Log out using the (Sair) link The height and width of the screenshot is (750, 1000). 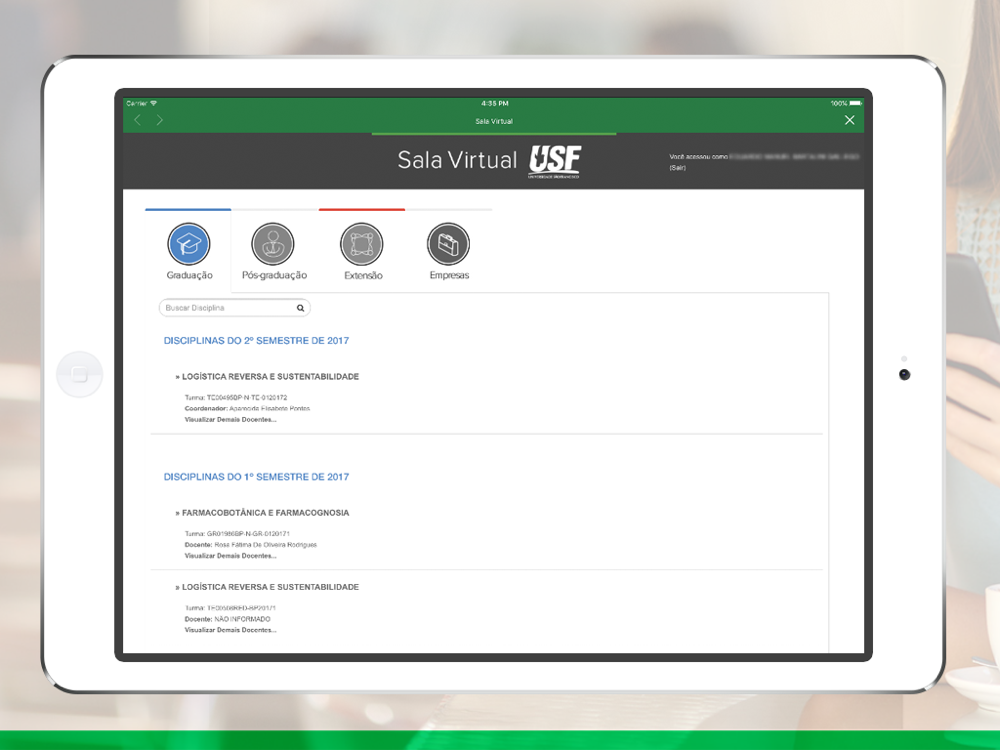click(678, 168)
